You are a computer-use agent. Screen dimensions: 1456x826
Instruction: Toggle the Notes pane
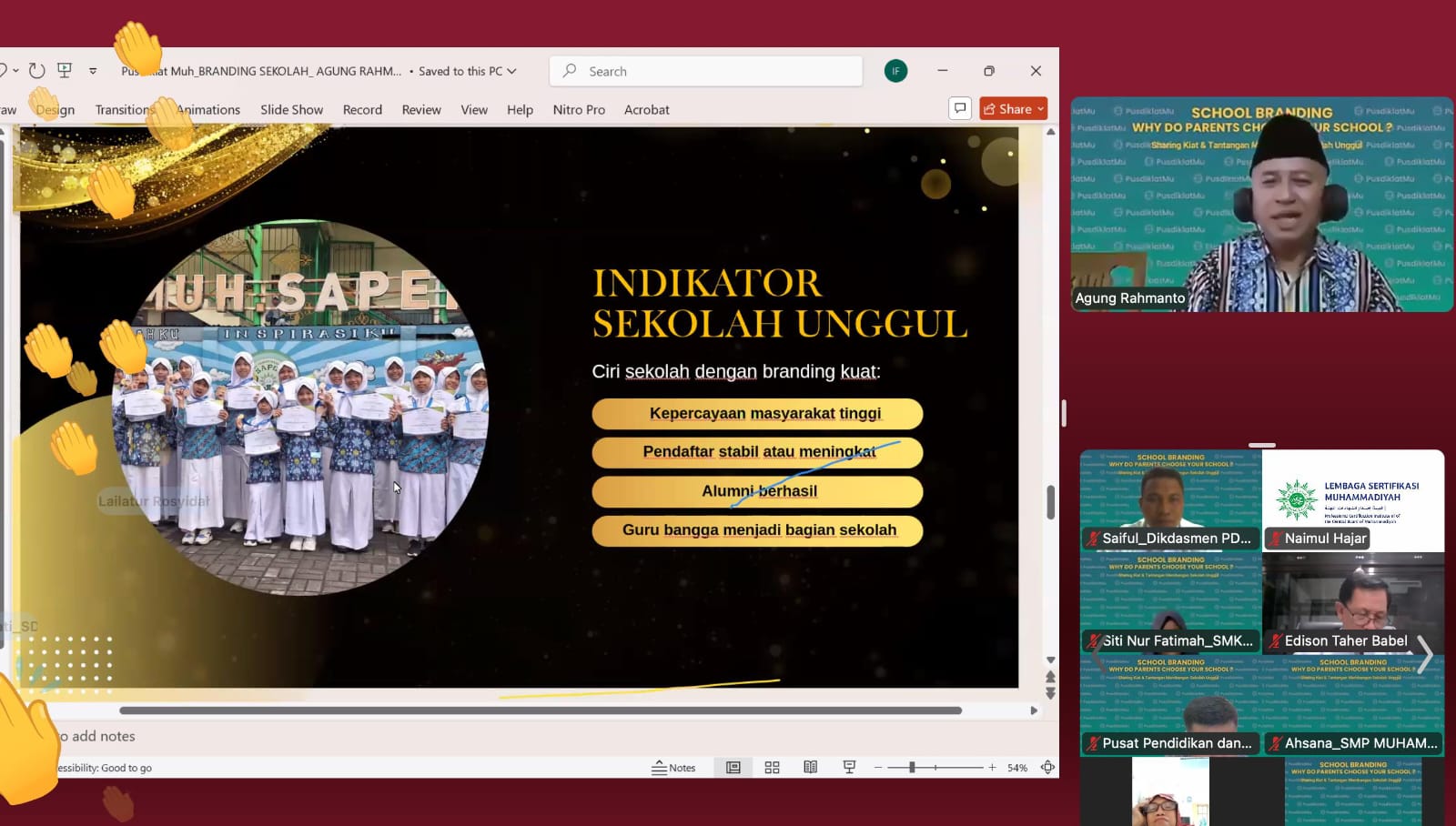pyautogui.click(x=673, y=768)
